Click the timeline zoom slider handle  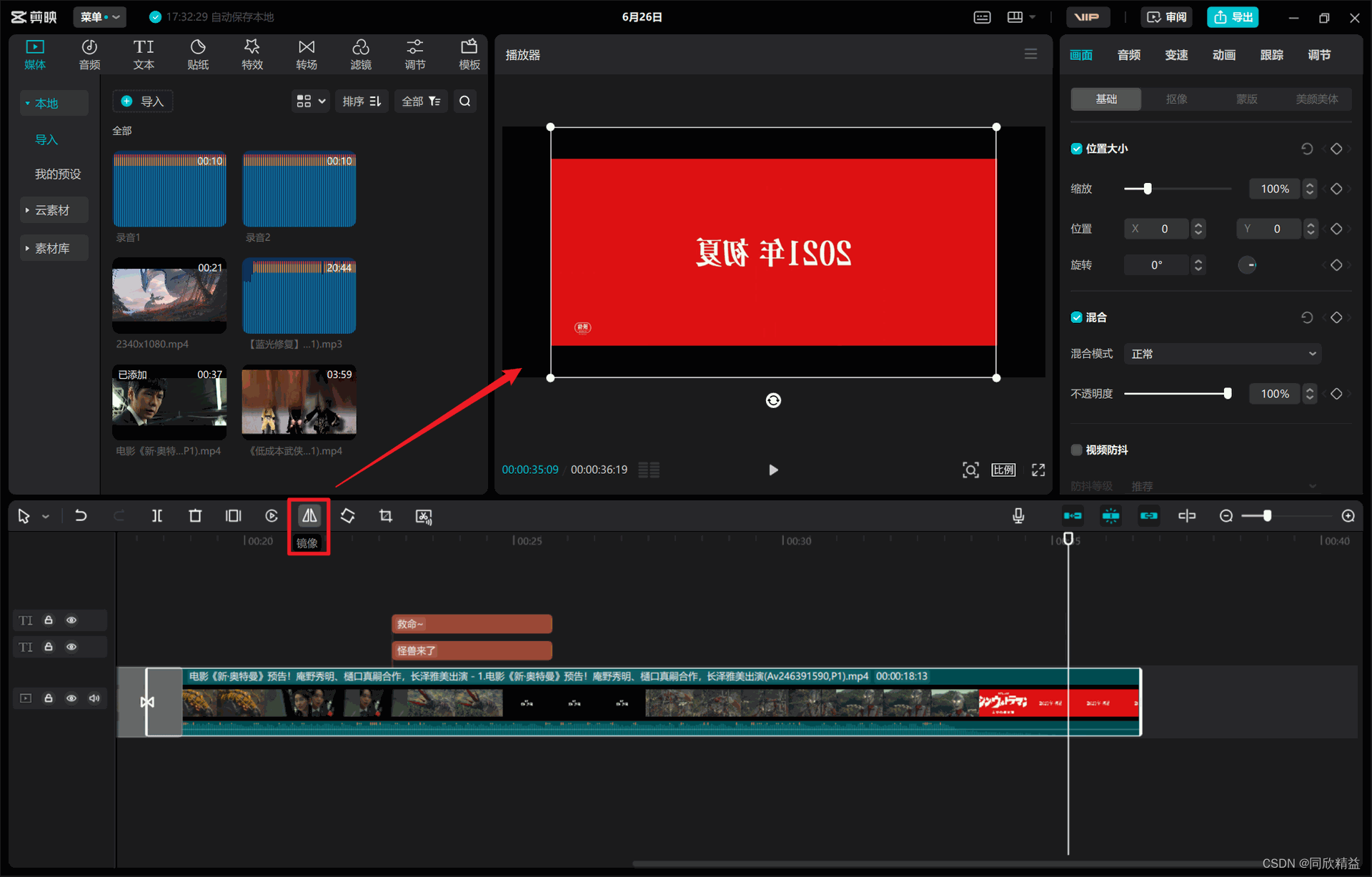1267,515
